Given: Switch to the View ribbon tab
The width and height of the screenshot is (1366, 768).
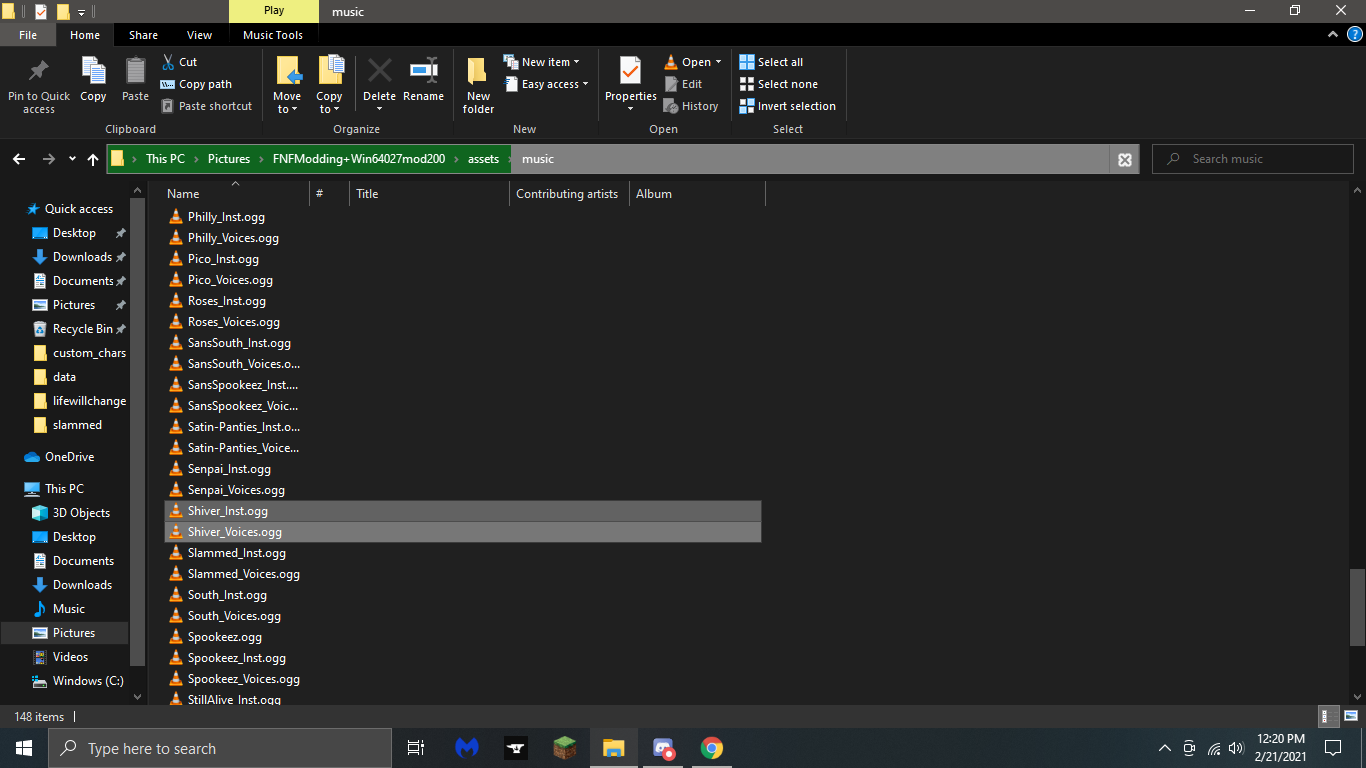Looking at the screenshot, I should (198, 33).
